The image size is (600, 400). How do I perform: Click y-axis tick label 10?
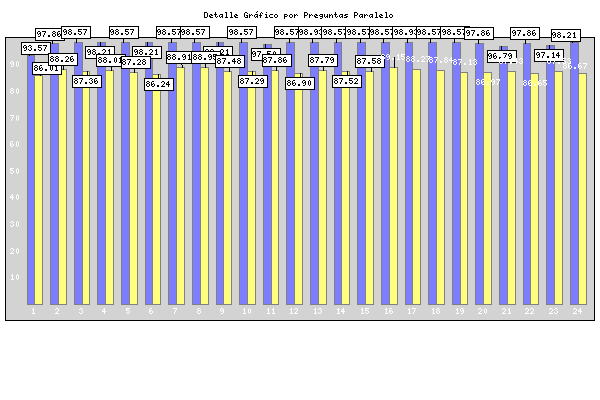[x=15, y=278]
